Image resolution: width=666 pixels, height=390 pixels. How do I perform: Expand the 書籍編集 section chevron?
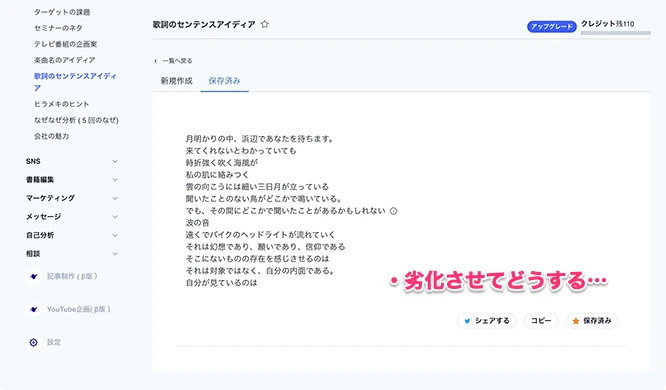click(x=115, y=180)
